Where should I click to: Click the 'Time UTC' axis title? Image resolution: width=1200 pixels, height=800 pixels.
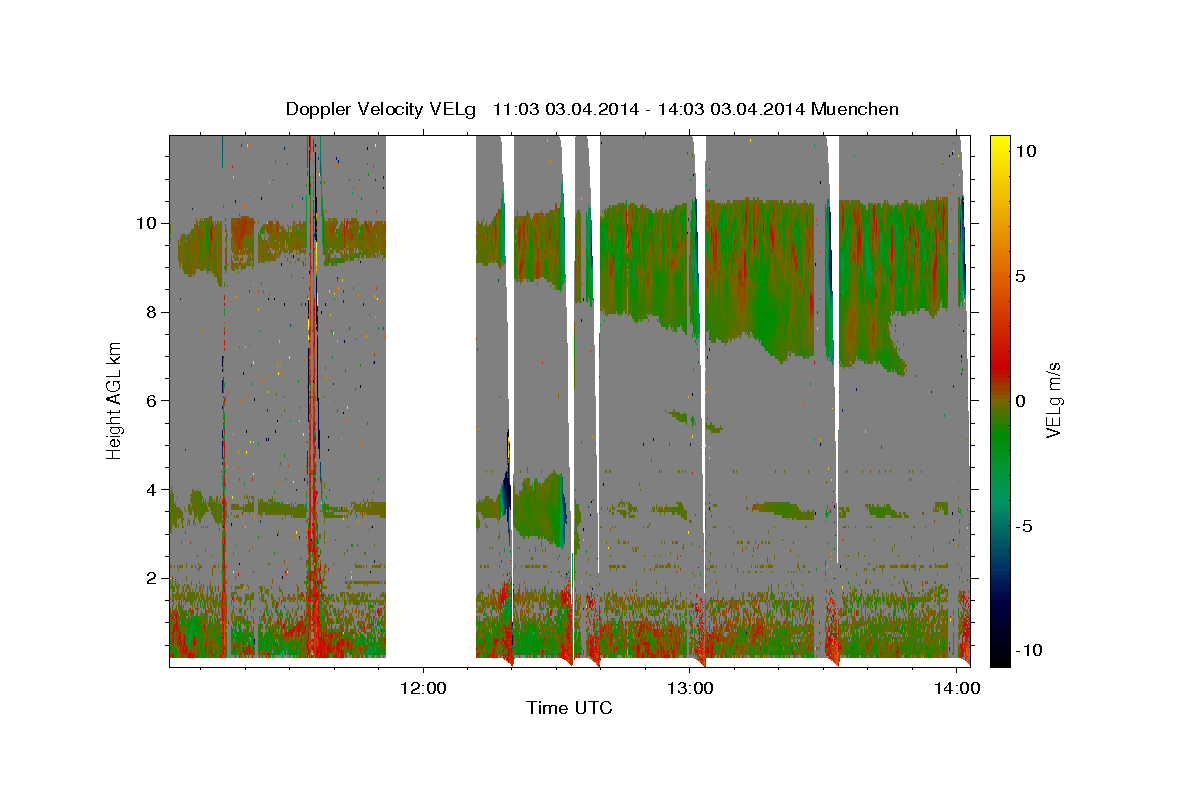[x=569, y=708]
